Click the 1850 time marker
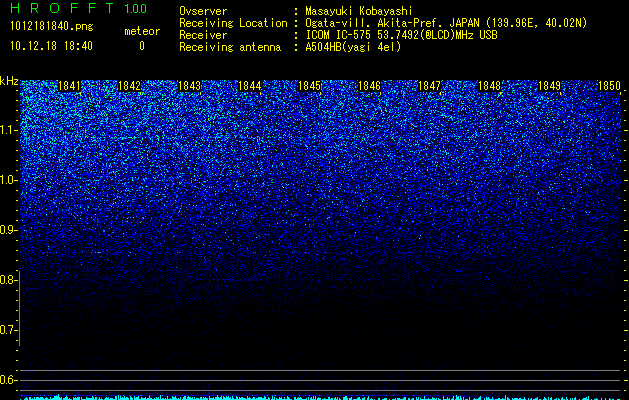This screenshot has height=400, width=629. [x=609, y=86]
